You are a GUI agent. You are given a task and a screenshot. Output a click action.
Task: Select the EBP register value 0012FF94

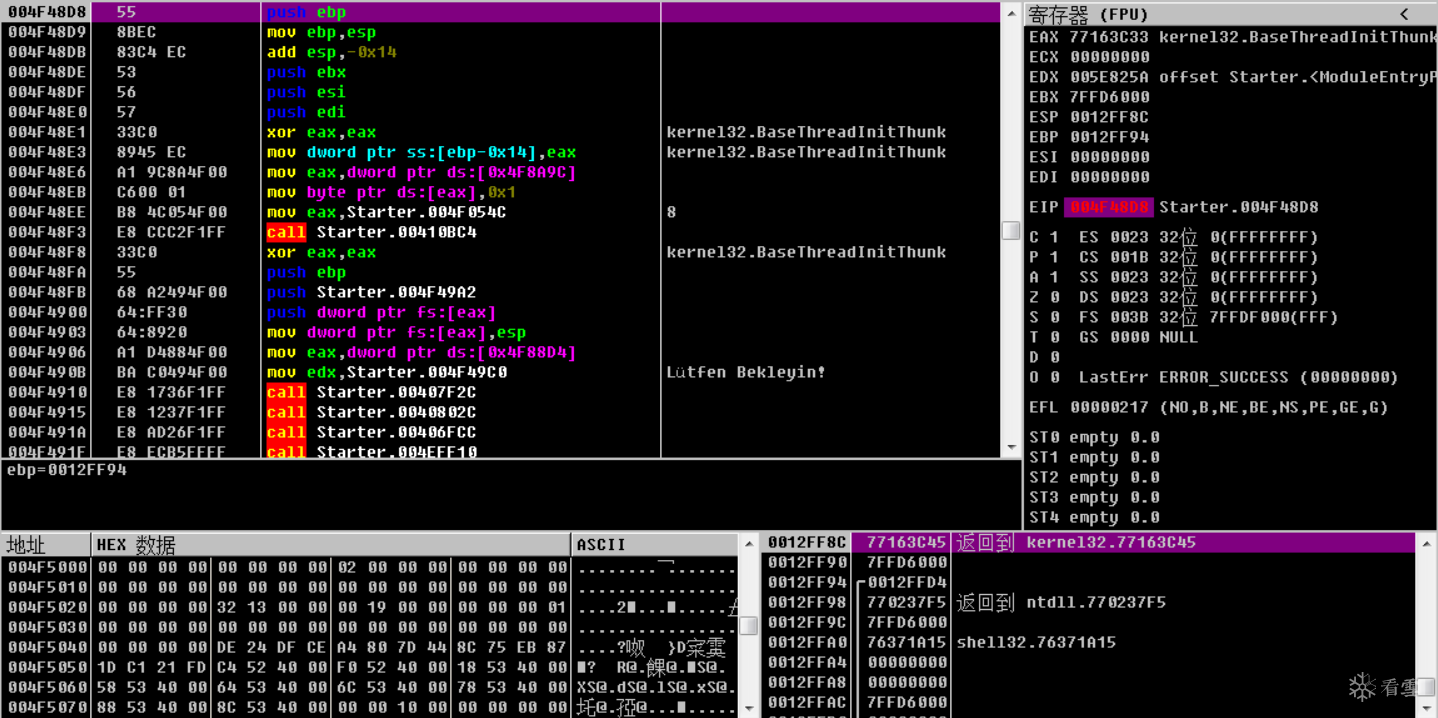(x=1109, y=137)
